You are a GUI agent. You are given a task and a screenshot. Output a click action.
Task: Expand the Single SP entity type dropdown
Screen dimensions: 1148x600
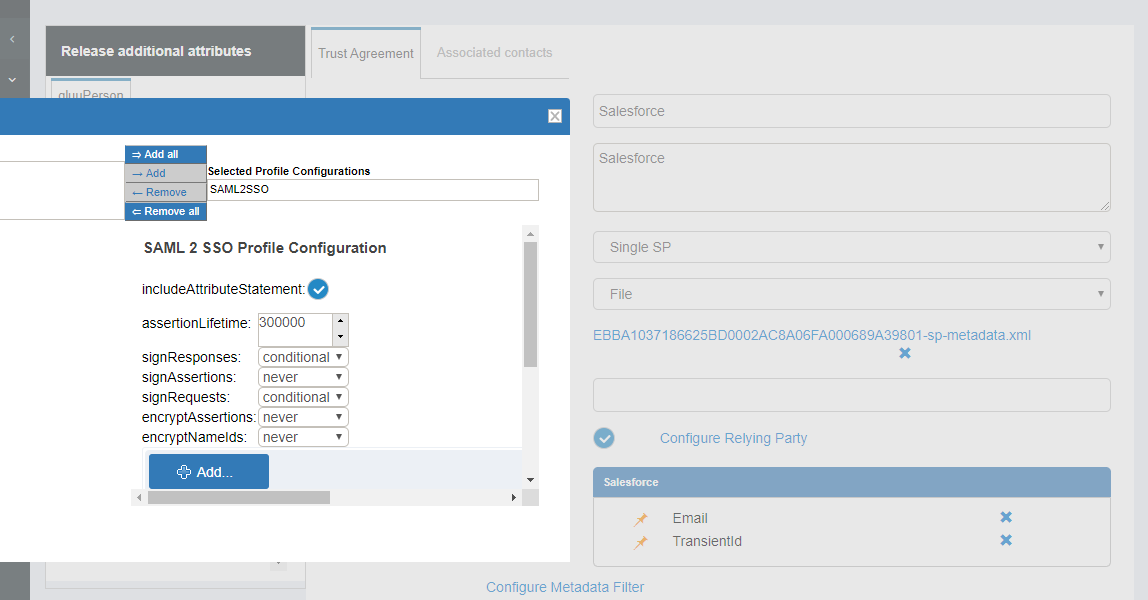[851, 247]
